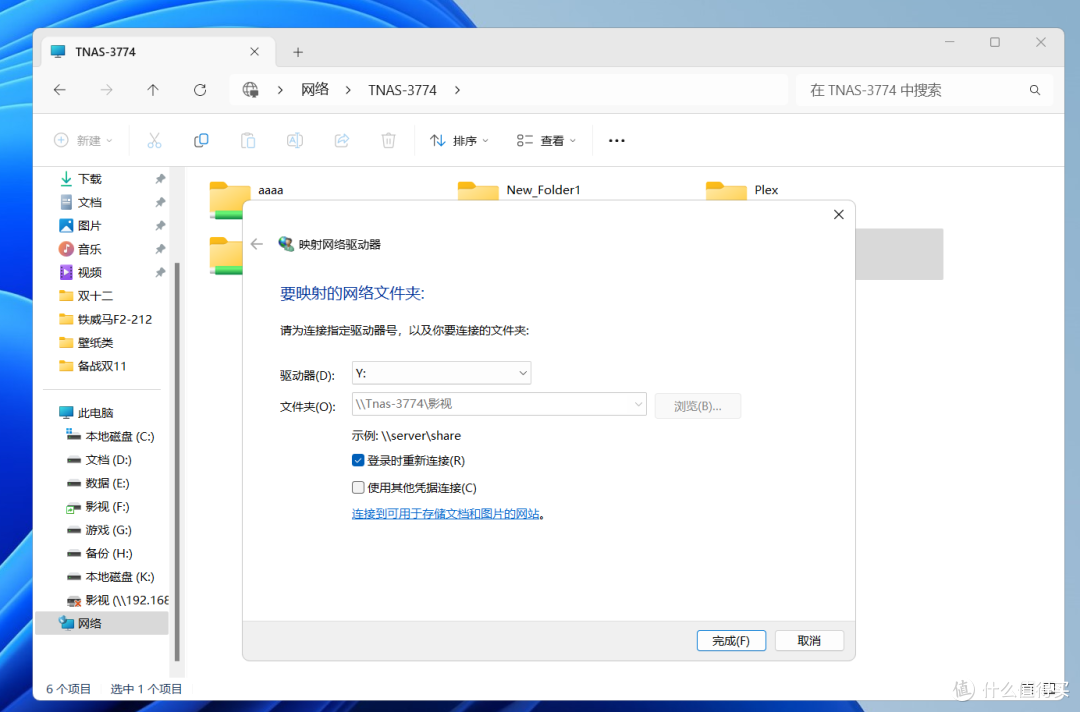Click the Copy icon in toolbar
The image size is (1080, 712).
tap(201, 140)
